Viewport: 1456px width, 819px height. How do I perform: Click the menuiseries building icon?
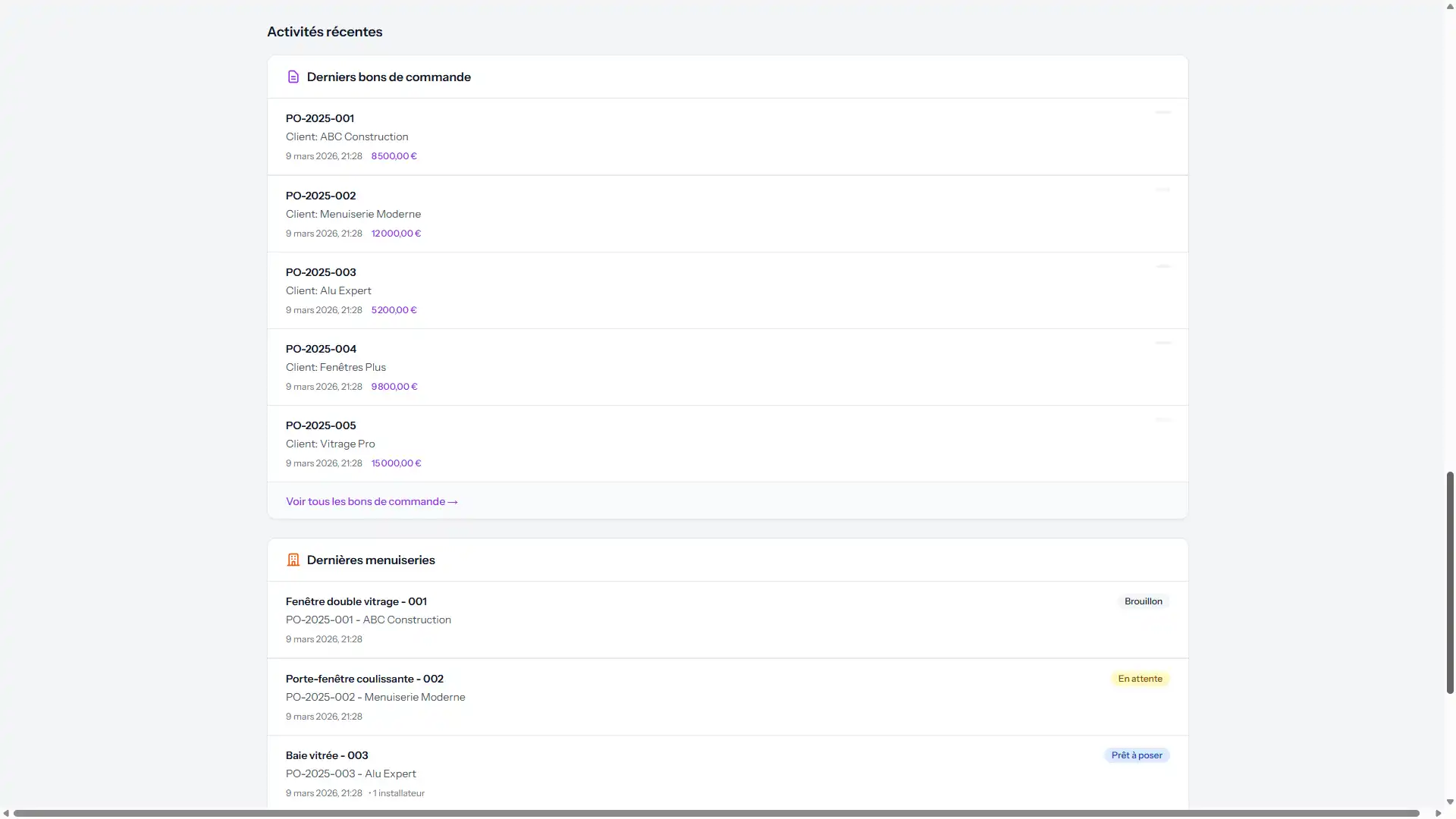(293, 560)
